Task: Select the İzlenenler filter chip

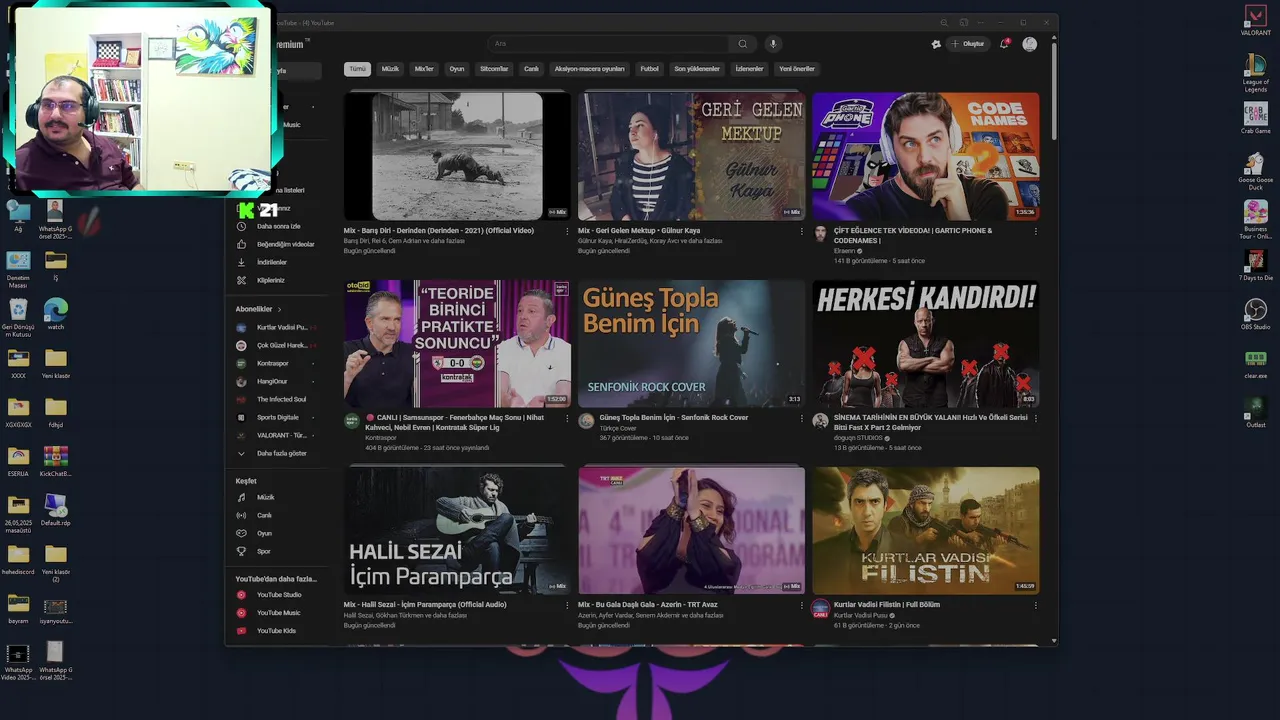Action: point(749,69)
